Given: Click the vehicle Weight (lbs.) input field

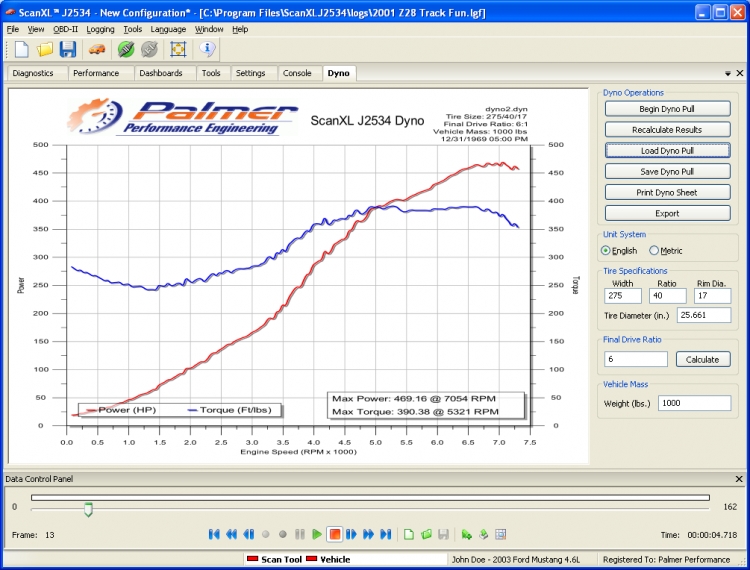Looking at the screenshot, I should coord(694,403).
